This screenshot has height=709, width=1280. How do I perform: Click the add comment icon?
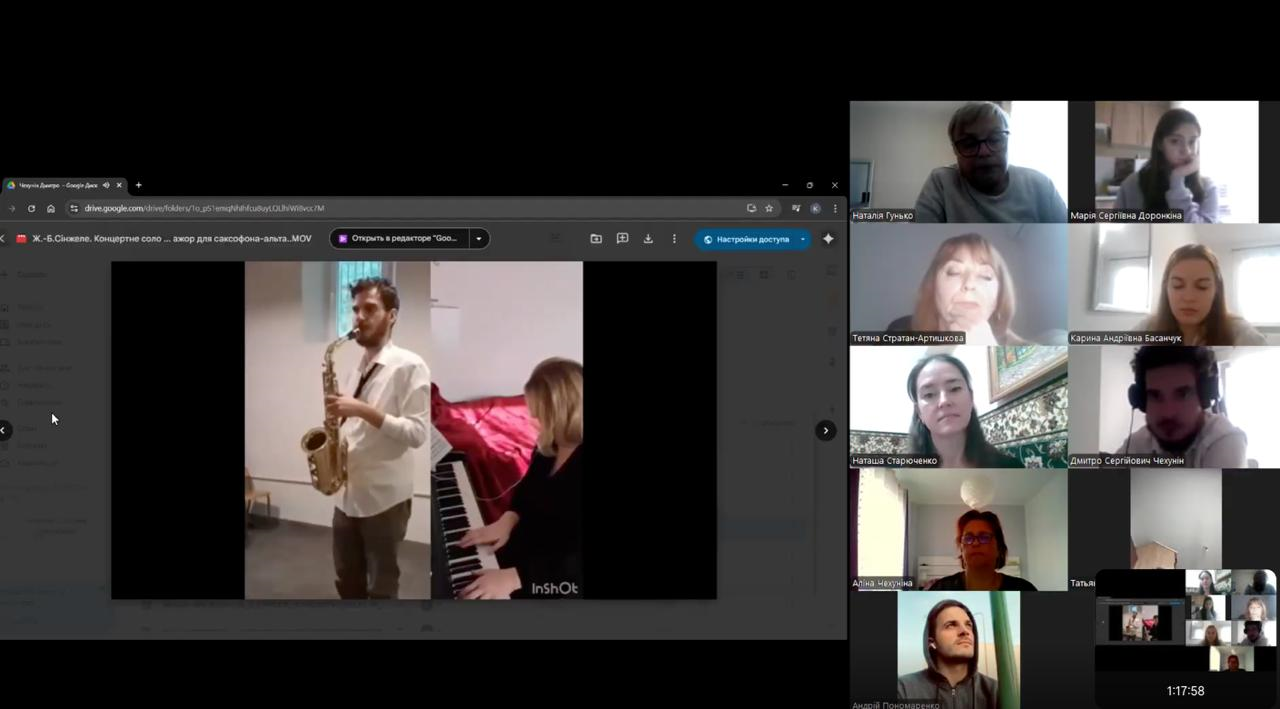(x=622, y=239)
